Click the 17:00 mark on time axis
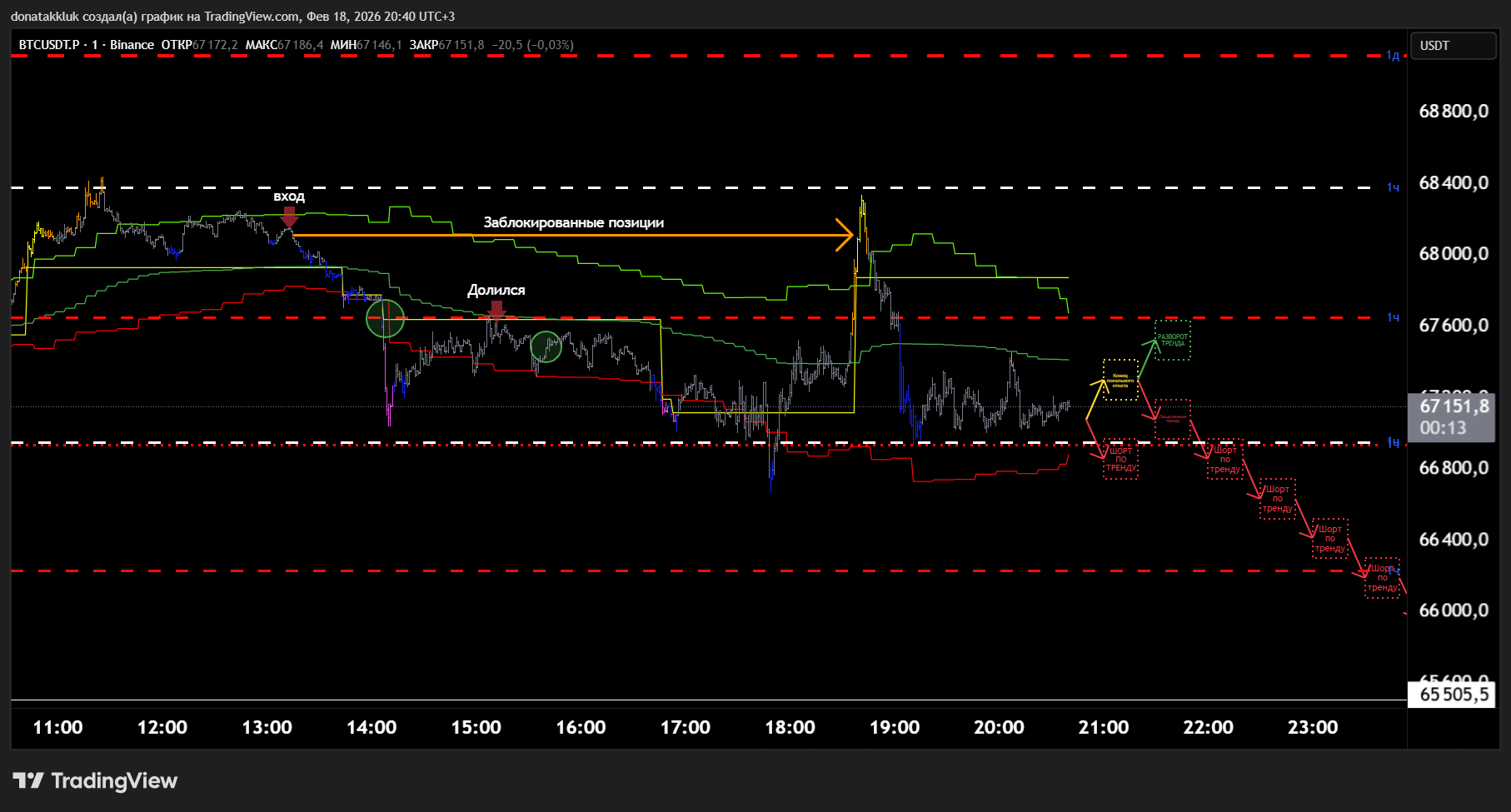 685,727
